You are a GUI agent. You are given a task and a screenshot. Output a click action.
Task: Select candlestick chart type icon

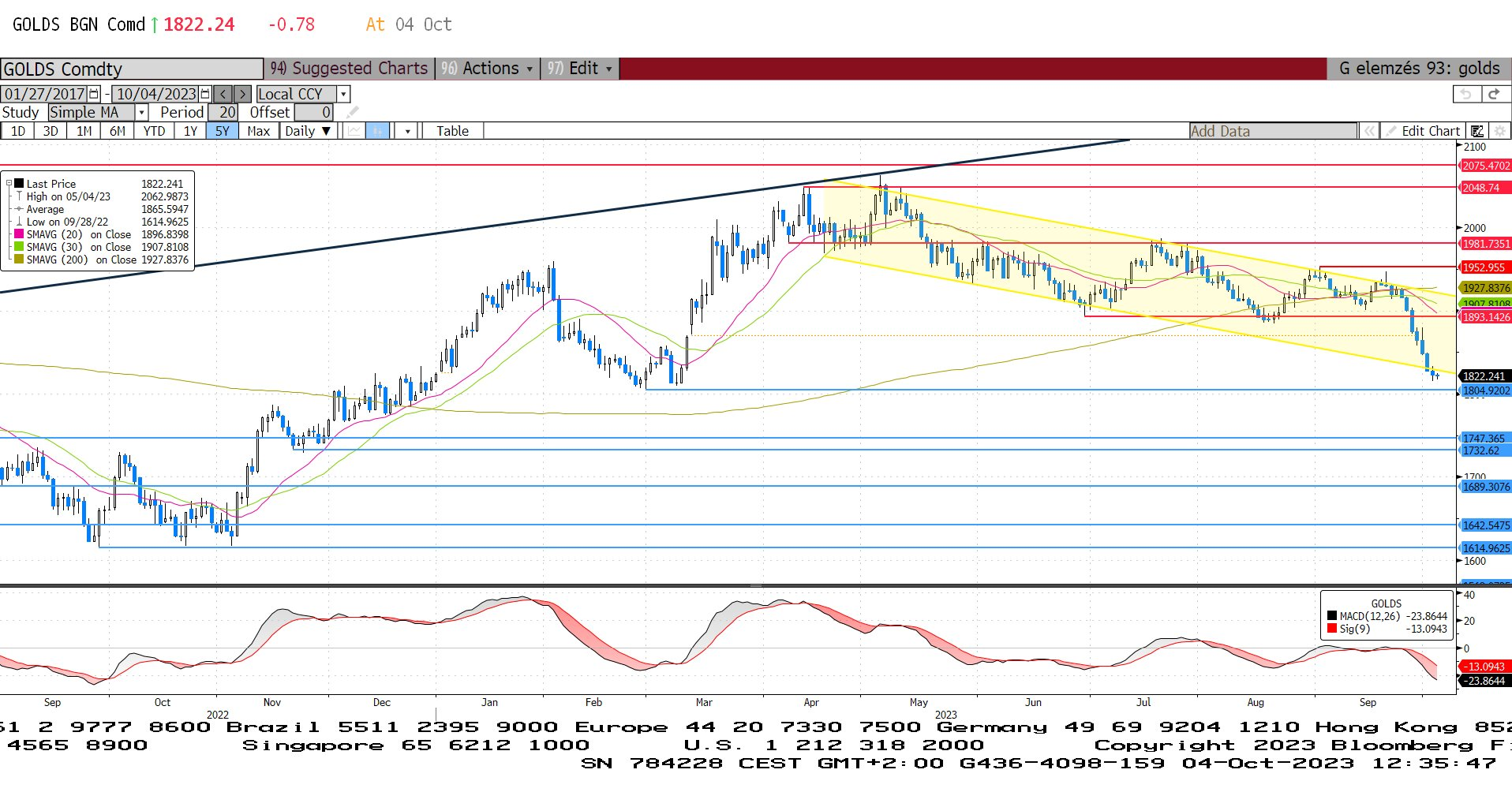379,131
